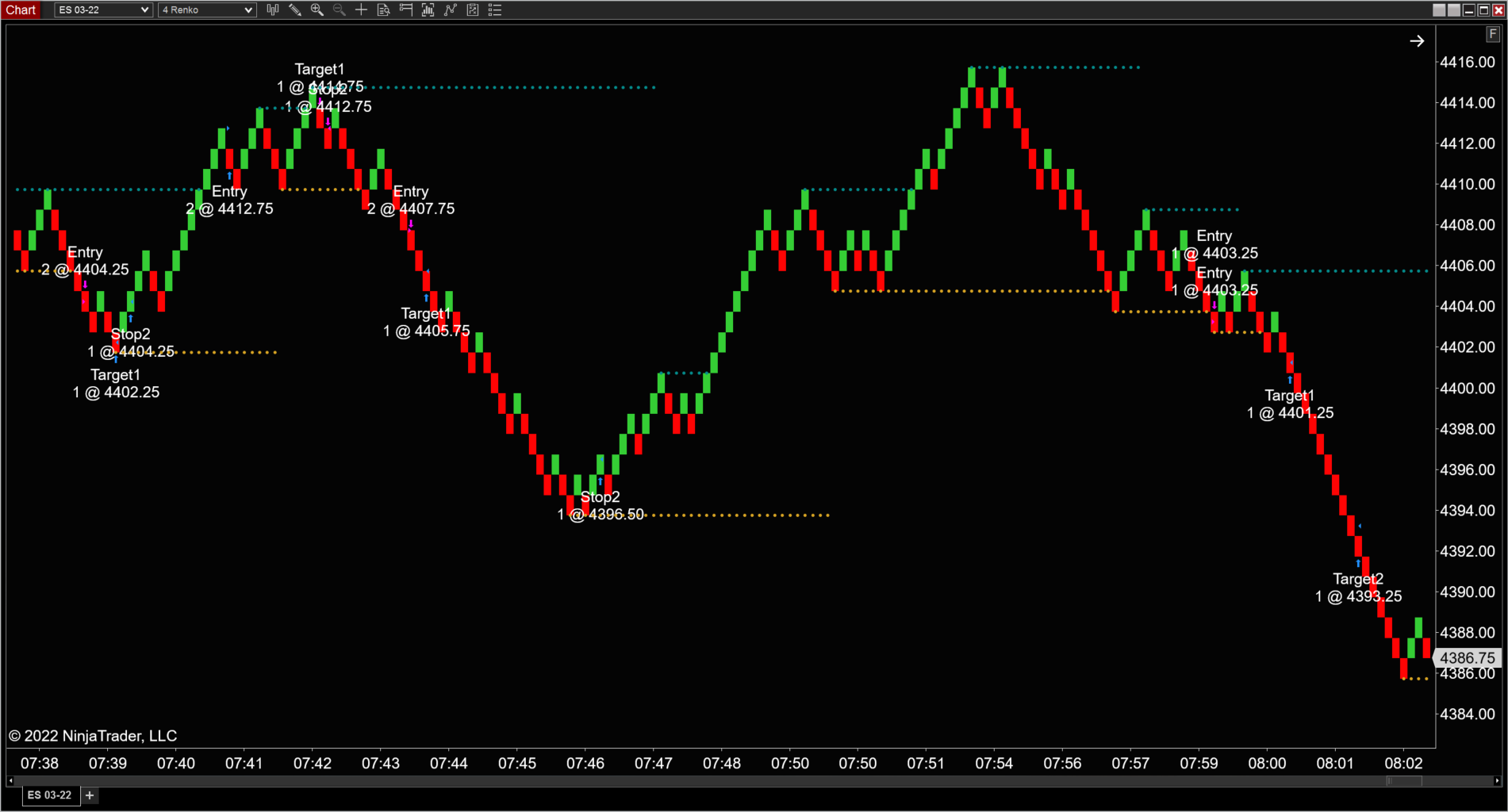The height and width of the screenshot is (812, 1508).
Task: Click the second gray window link button
Action: [x=1454, y=10]
